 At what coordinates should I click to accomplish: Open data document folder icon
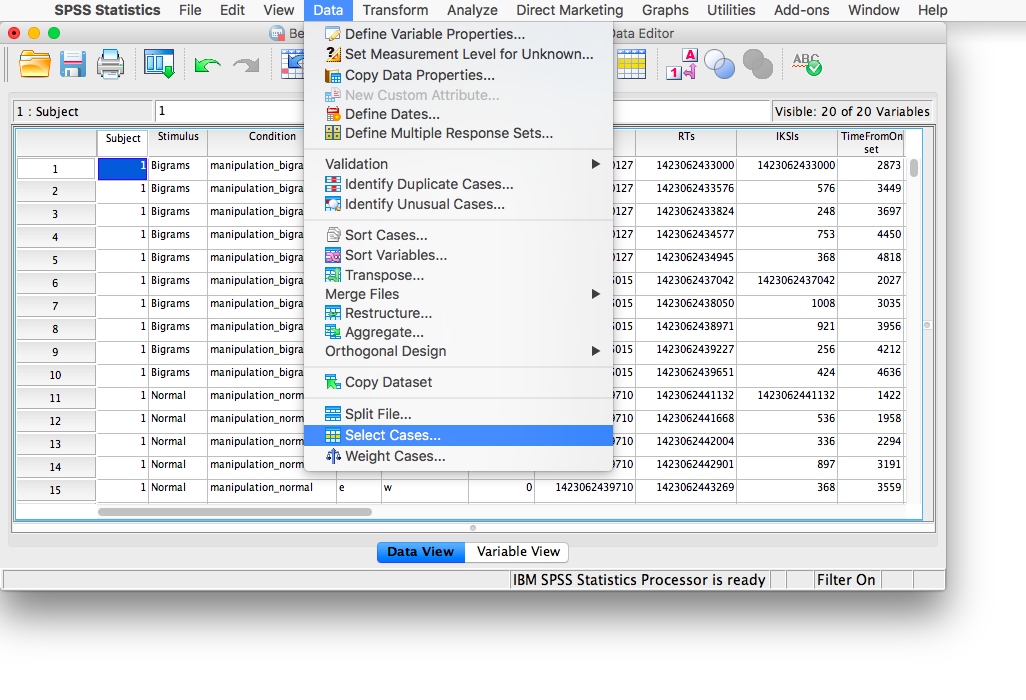tap(35, 64)
